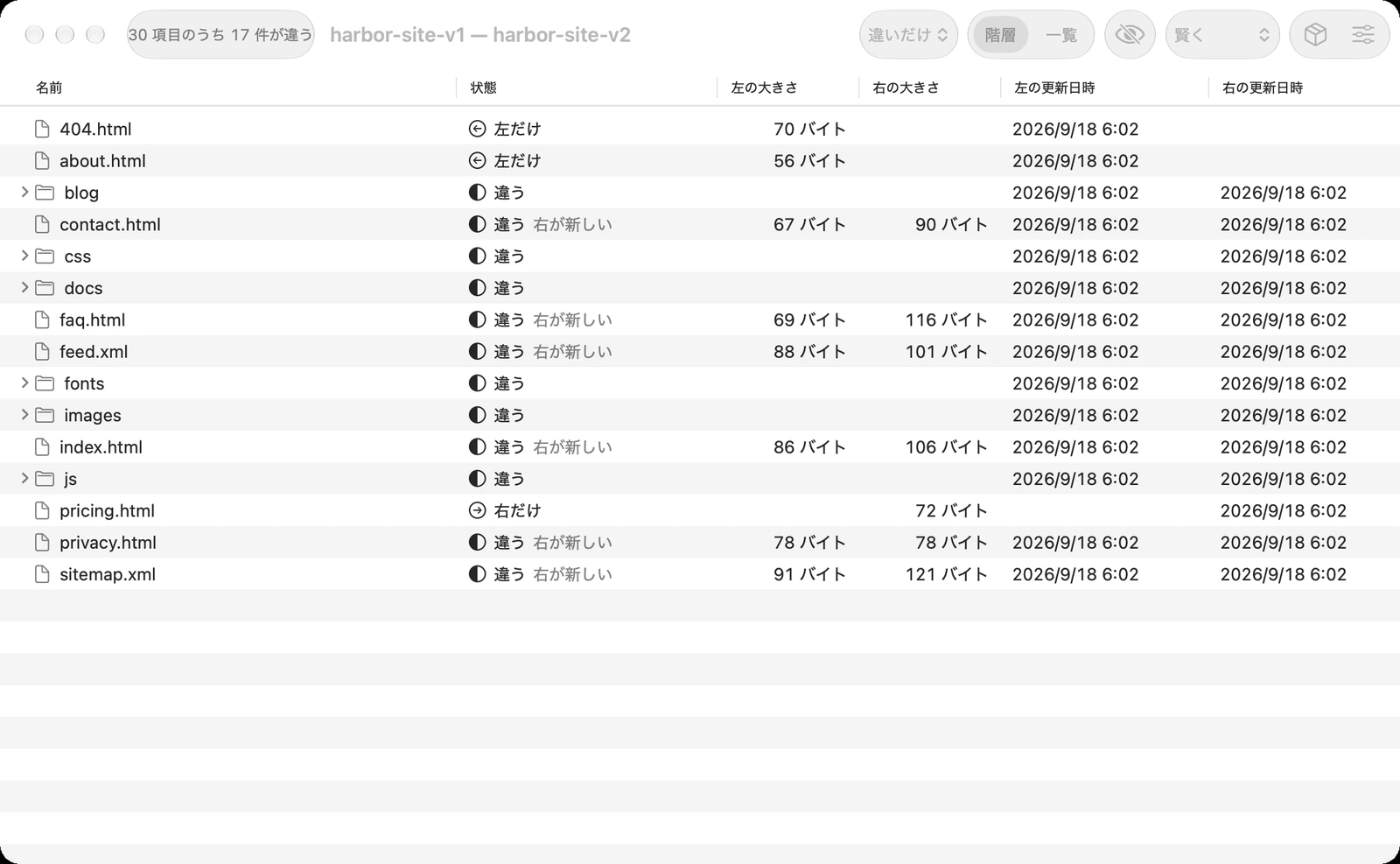The image size is (1400, 864).
Task: Click the left-only arrow icon for about.html
Action: point(477,161)
